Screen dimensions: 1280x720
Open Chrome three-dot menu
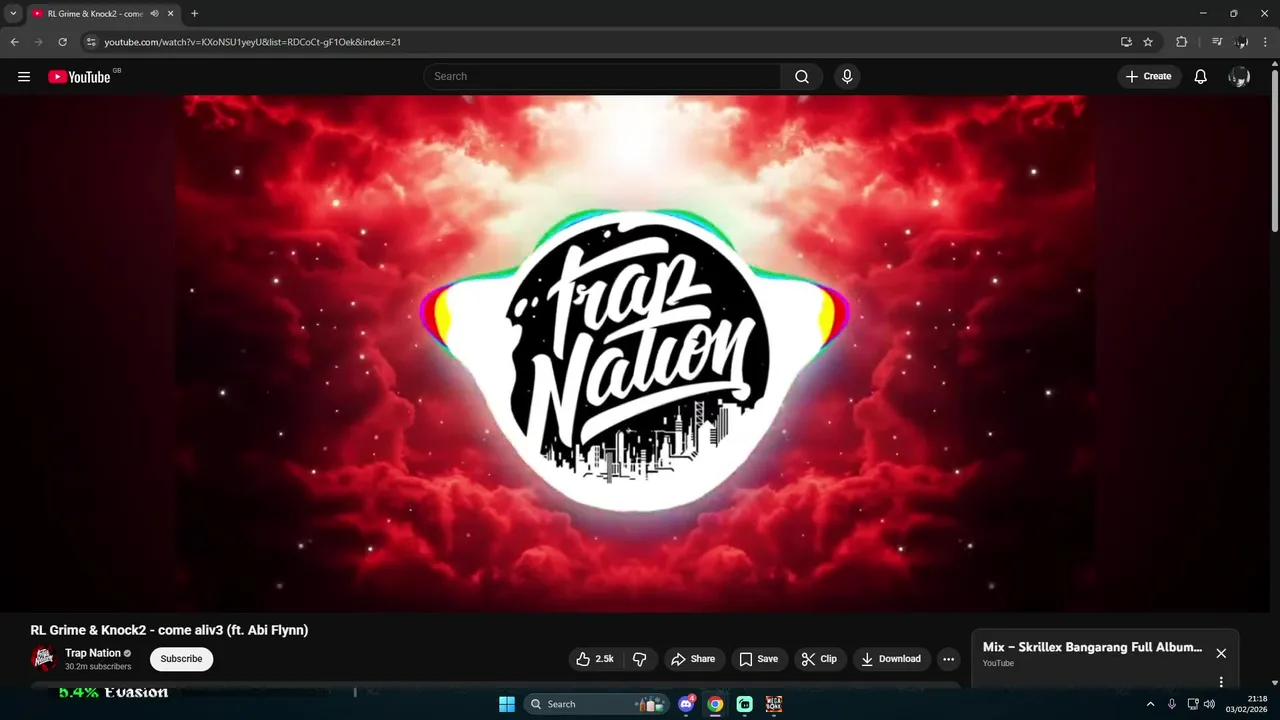pyautogui.click(x=1266, y=42)
